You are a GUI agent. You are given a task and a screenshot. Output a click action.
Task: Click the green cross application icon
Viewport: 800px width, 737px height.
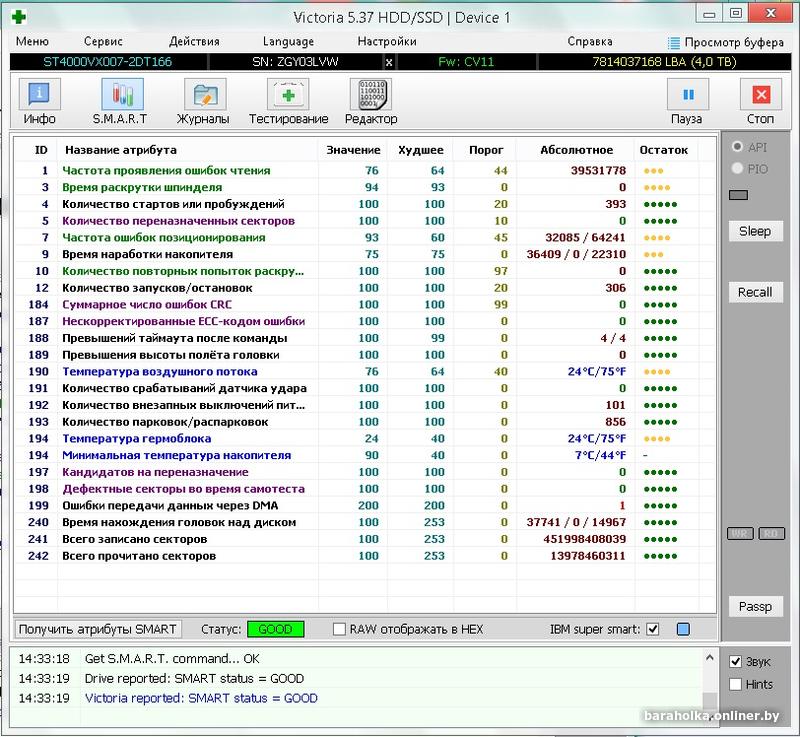click(x=18, y=17)
